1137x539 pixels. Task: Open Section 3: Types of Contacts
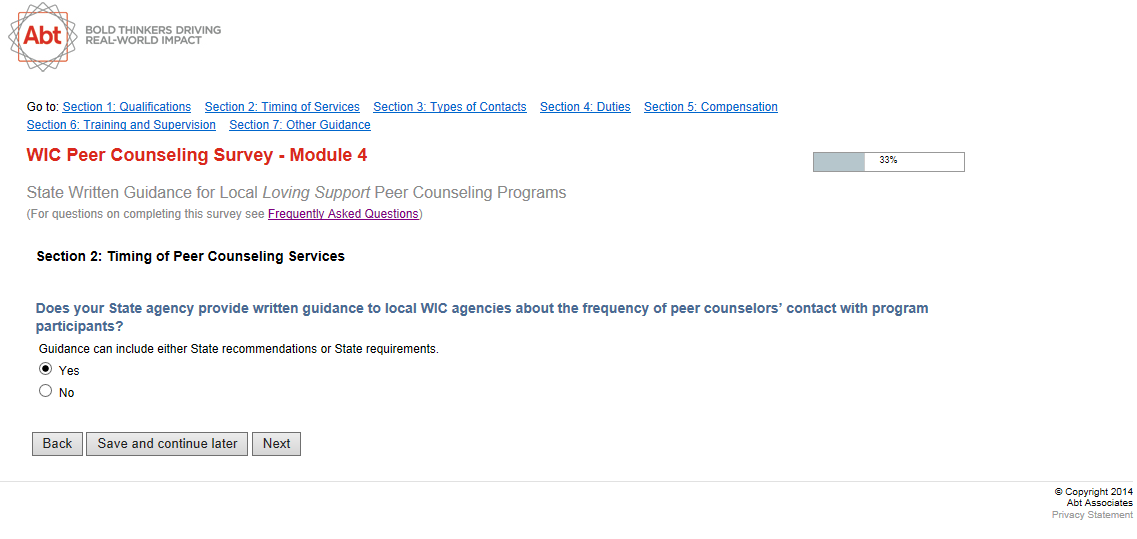click(449, 107)
